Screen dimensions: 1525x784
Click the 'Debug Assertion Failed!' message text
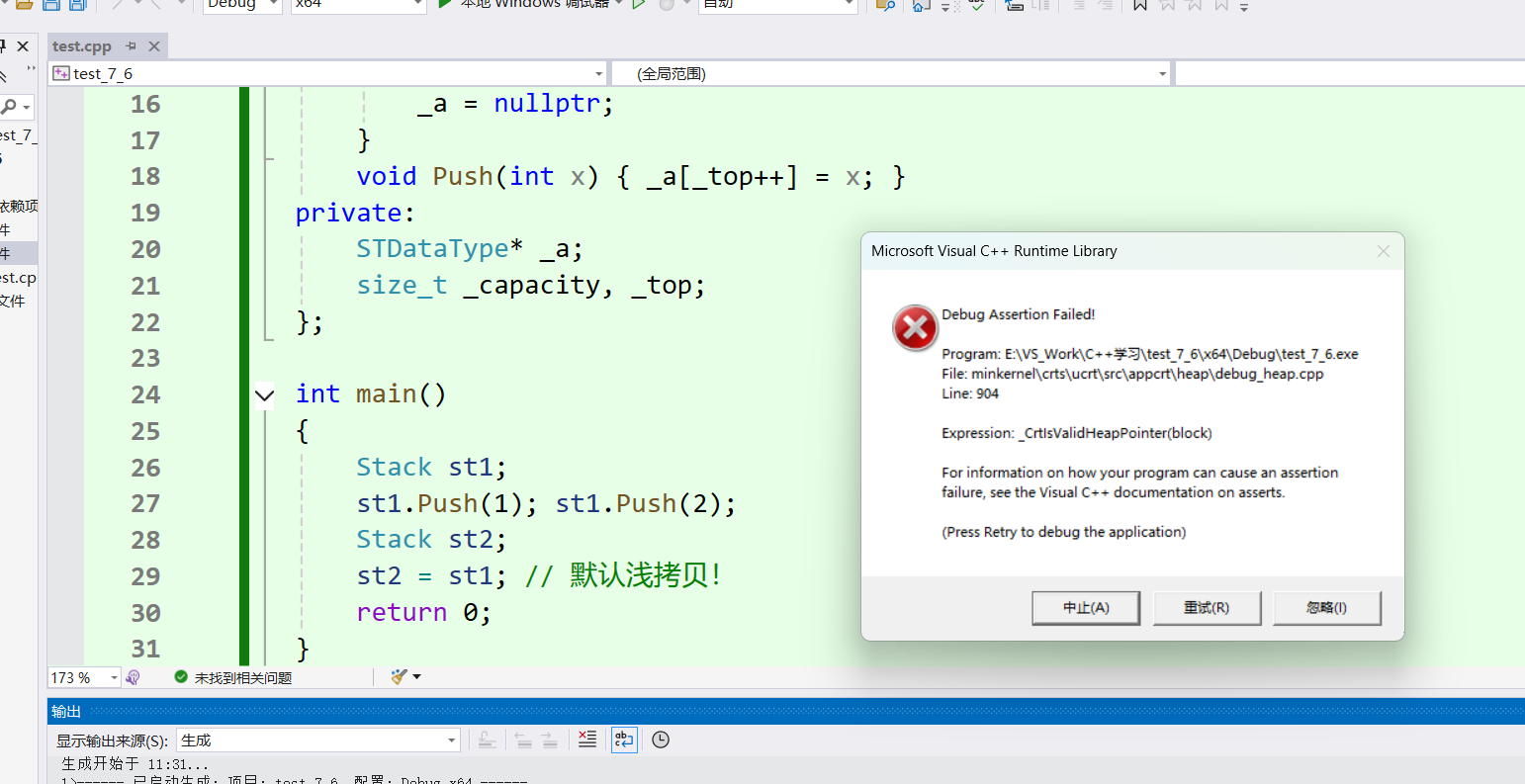tap(1018, 314)
